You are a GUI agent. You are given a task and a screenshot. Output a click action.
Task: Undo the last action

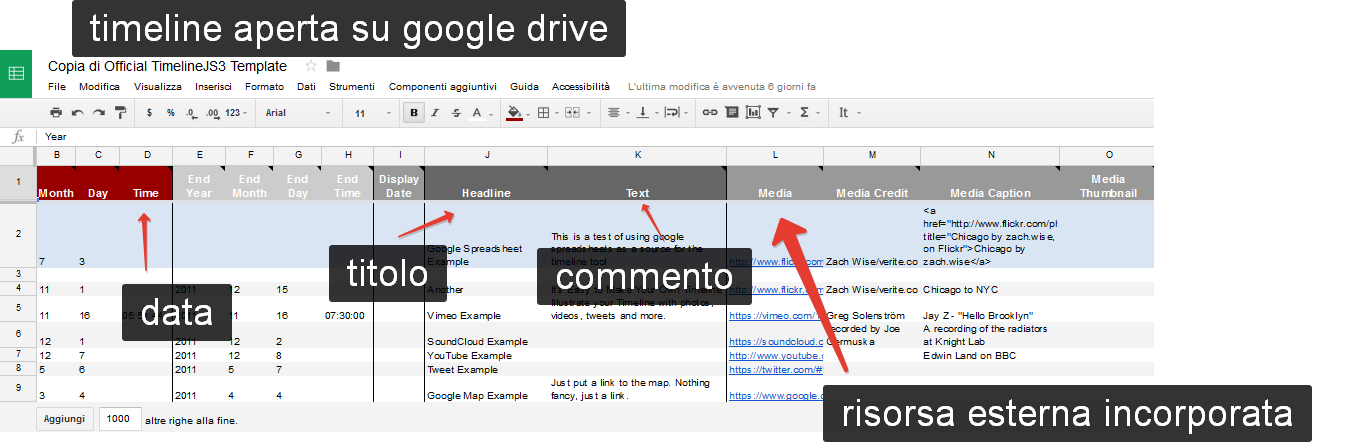click(x=77, y=113)
